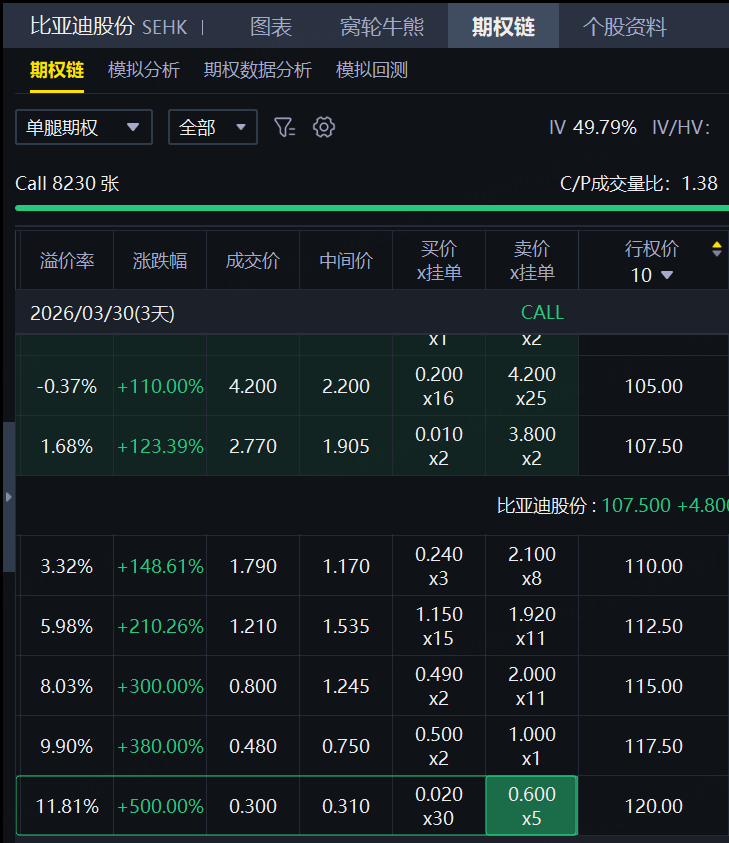This screenshot has height=843, width=729.
Task: Sort by the 涨跌幅 column header
Action: pos(160,261)
